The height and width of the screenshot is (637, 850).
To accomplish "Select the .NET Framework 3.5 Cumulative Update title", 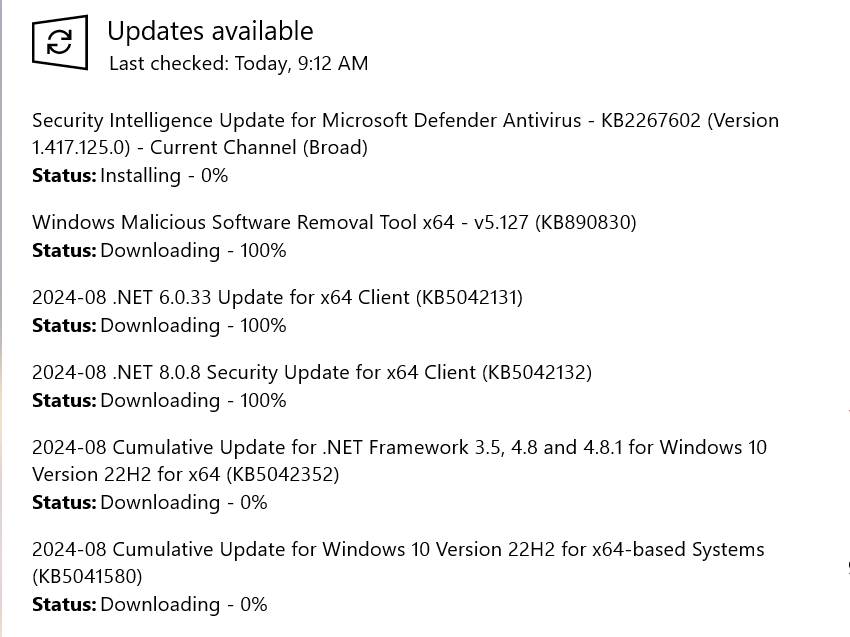I will pos(399,447).
